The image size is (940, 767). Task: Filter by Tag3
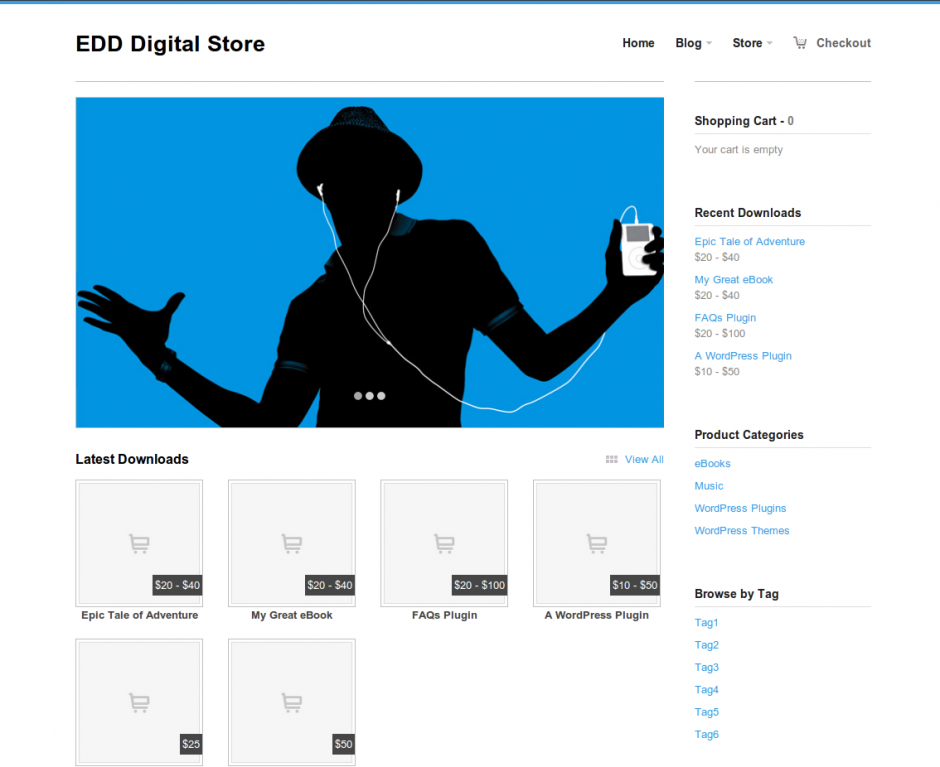click(706, 667)
